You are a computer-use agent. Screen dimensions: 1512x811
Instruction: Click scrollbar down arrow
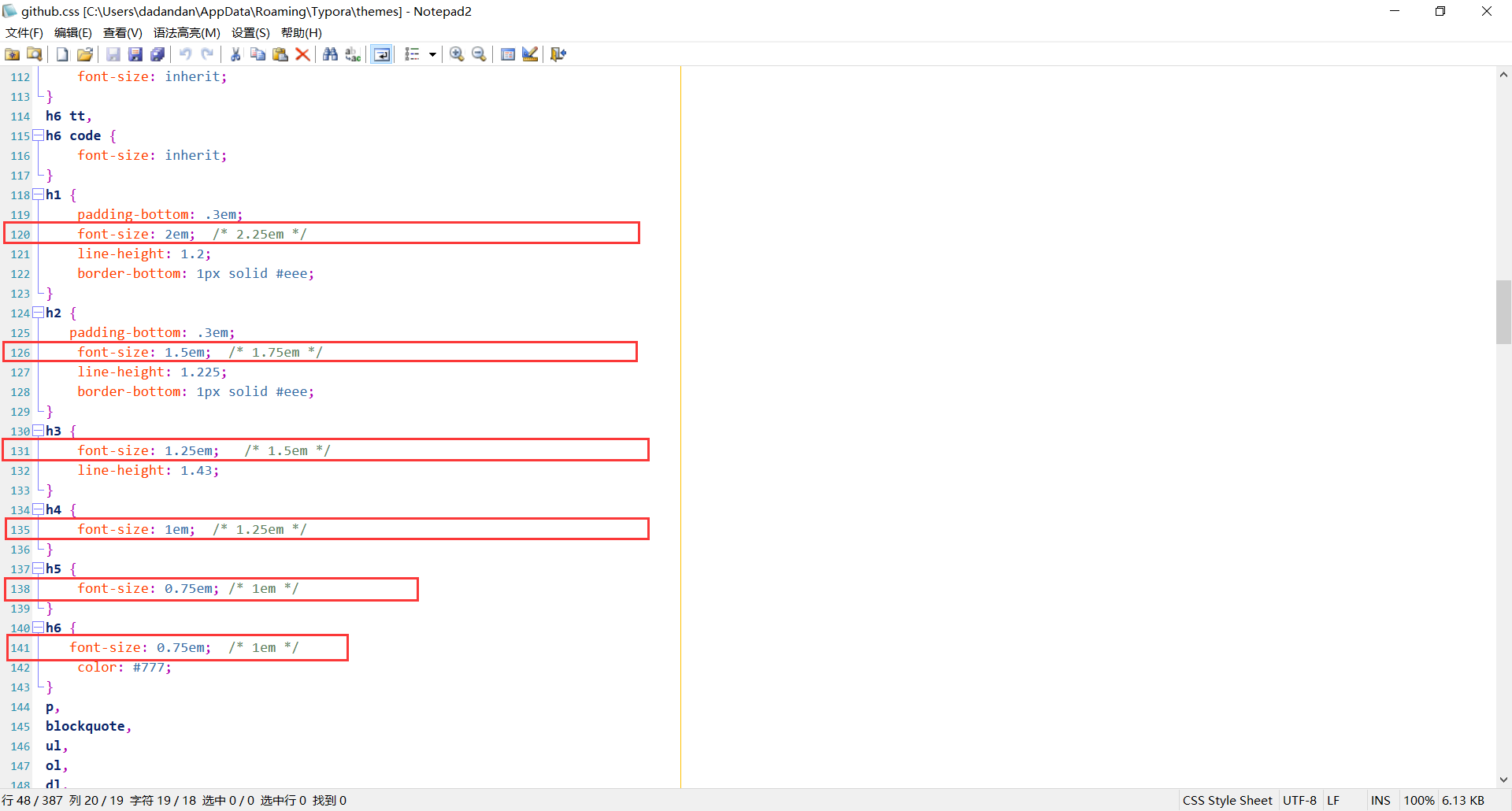[x=1503, y=780]
